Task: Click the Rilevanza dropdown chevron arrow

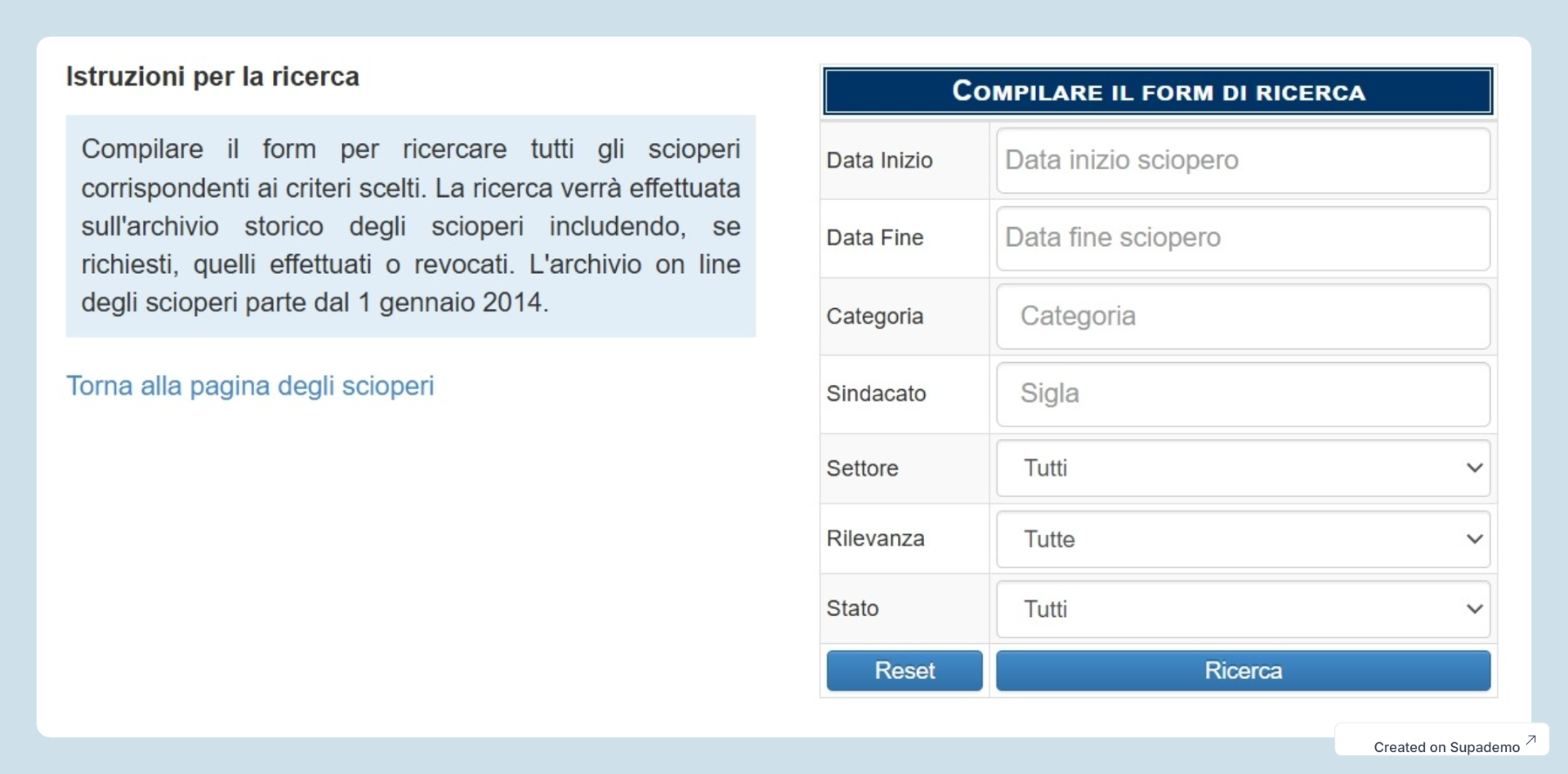Action: (x=1473, y=539)
